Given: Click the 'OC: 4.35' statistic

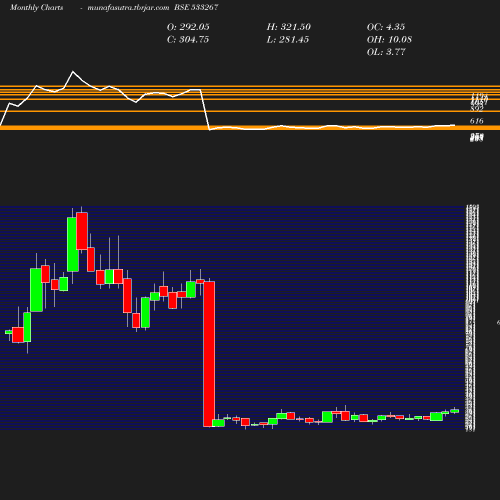Looking at the screenshot, I should tap(386, 27).
